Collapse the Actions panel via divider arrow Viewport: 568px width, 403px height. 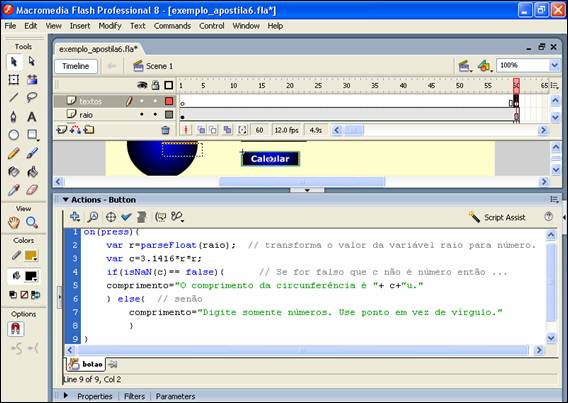[307, 190]
